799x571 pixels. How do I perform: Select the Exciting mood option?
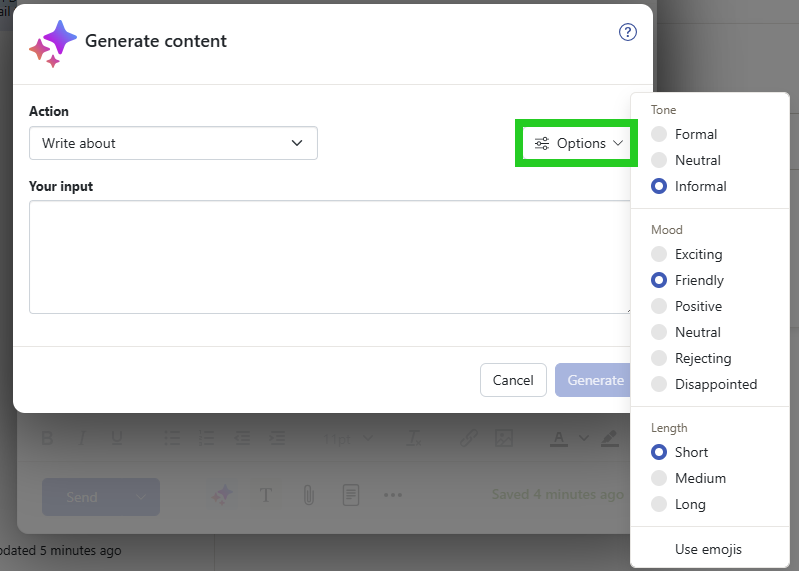[x=659, y=254]
